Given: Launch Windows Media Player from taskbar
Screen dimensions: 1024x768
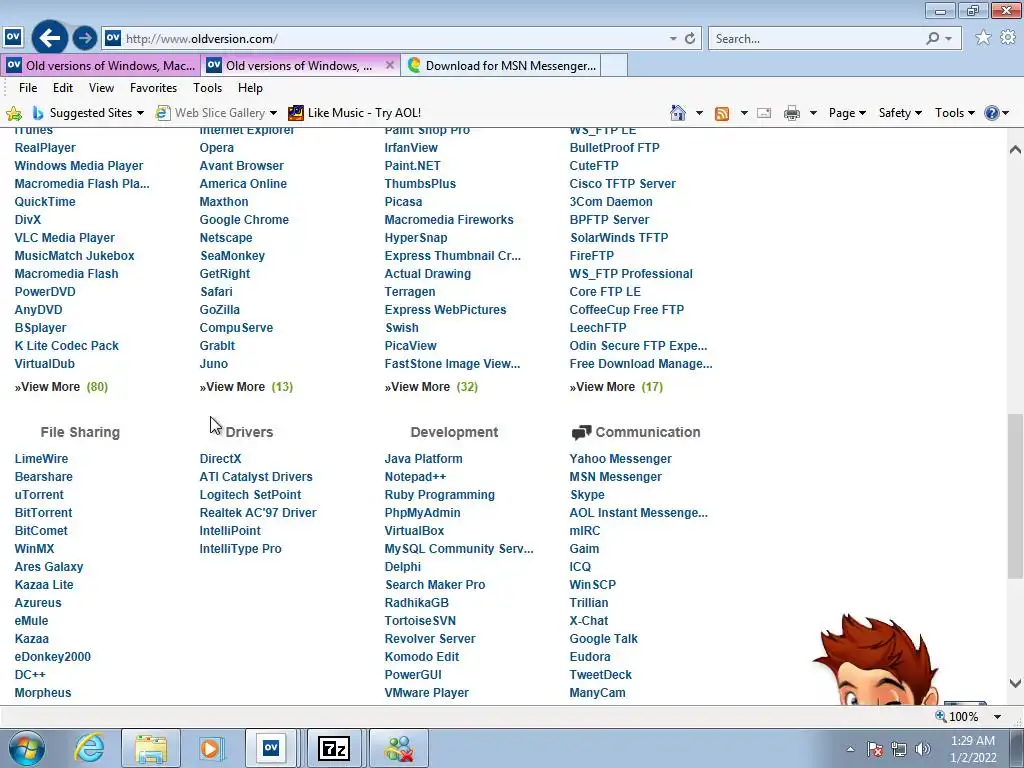Looking at the screenshot, I should pos(211,748).
